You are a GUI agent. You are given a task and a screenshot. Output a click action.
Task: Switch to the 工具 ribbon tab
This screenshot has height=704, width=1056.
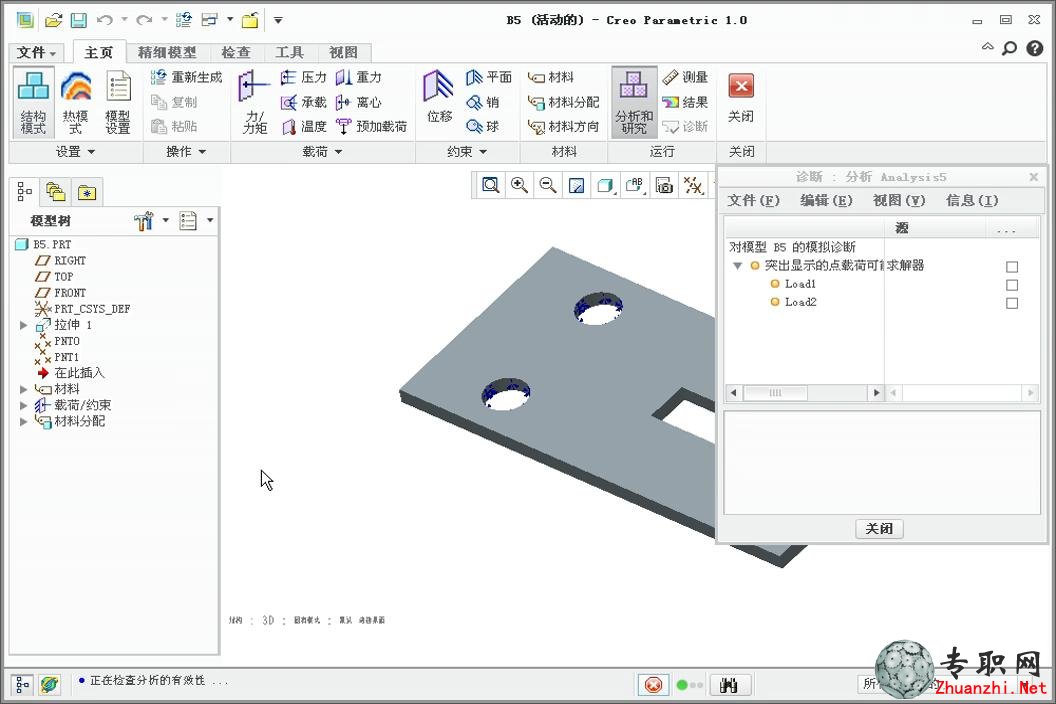click(290, 53)
